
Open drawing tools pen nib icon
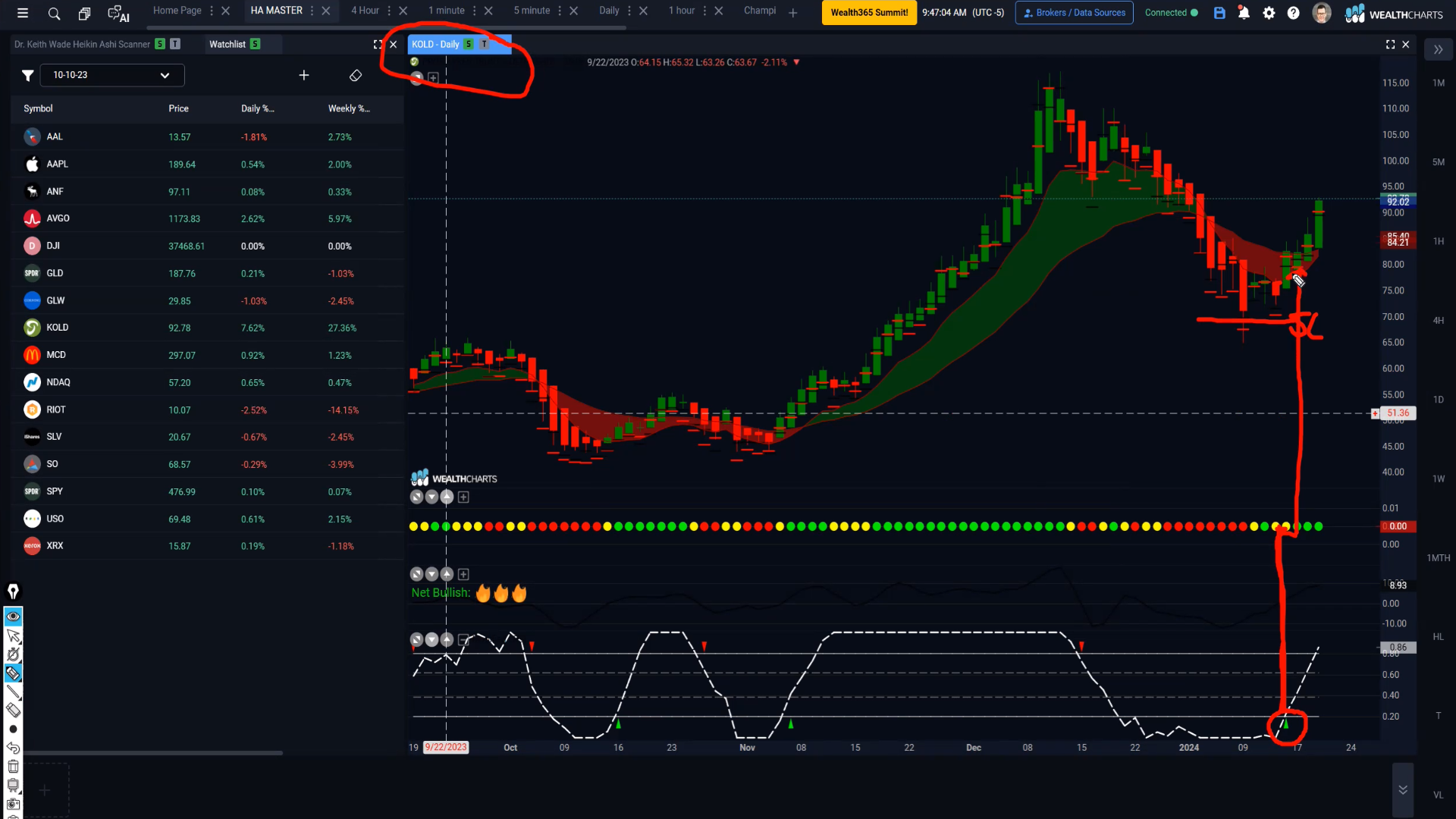coord(13,591)
